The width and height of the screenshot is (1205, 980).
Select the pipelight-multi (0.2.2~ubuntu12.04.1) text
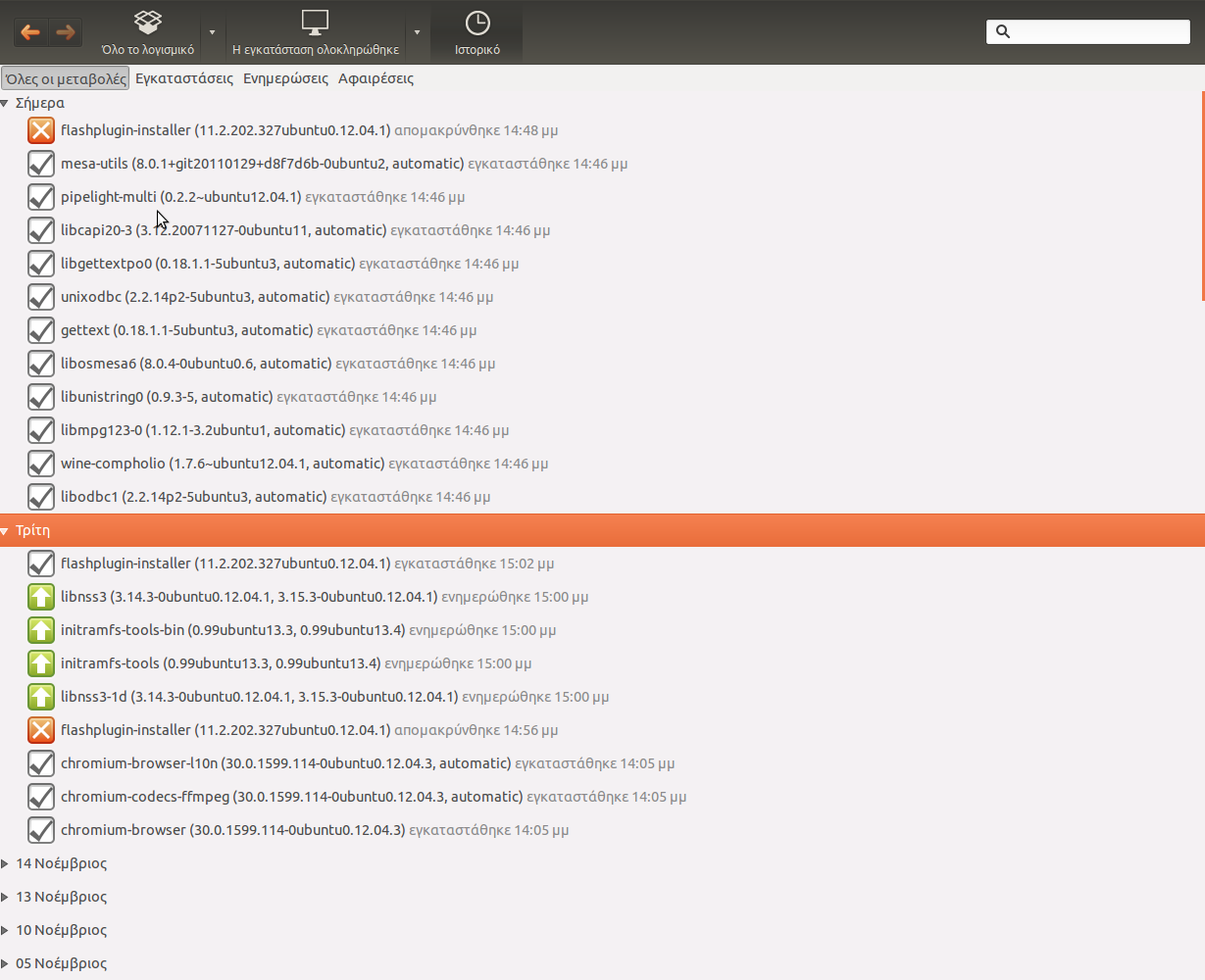click(181, 197)
